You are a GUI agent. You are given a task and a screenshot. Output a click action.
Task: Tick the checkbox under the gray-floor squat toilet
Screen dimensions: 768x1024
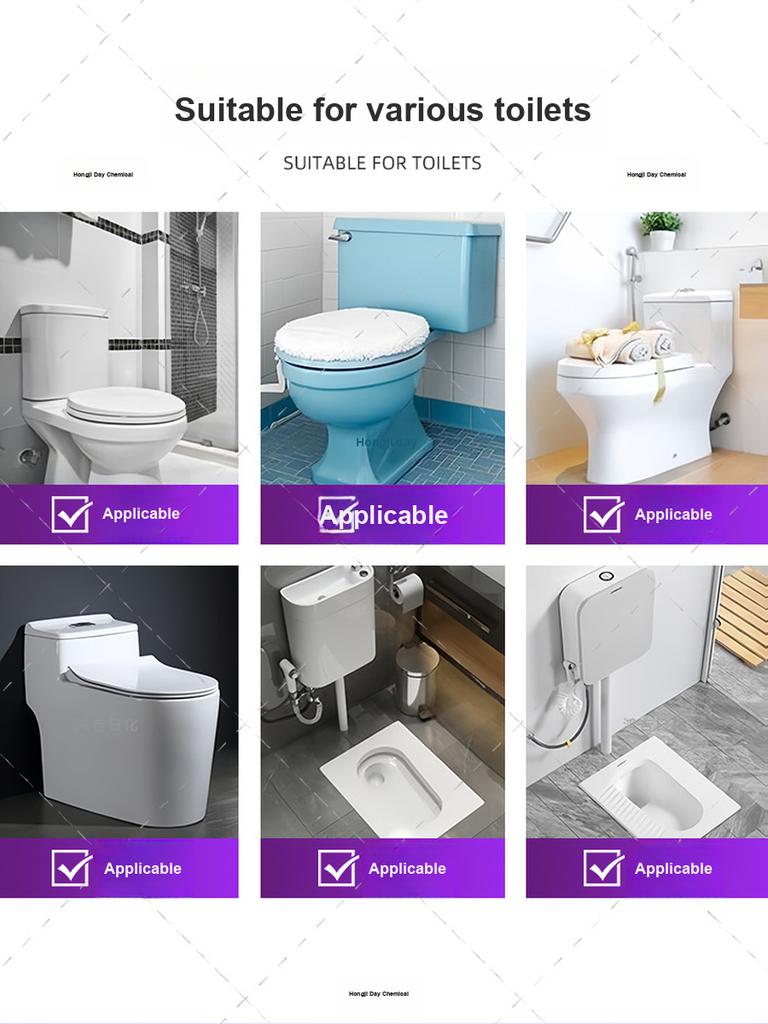(603, 868)
